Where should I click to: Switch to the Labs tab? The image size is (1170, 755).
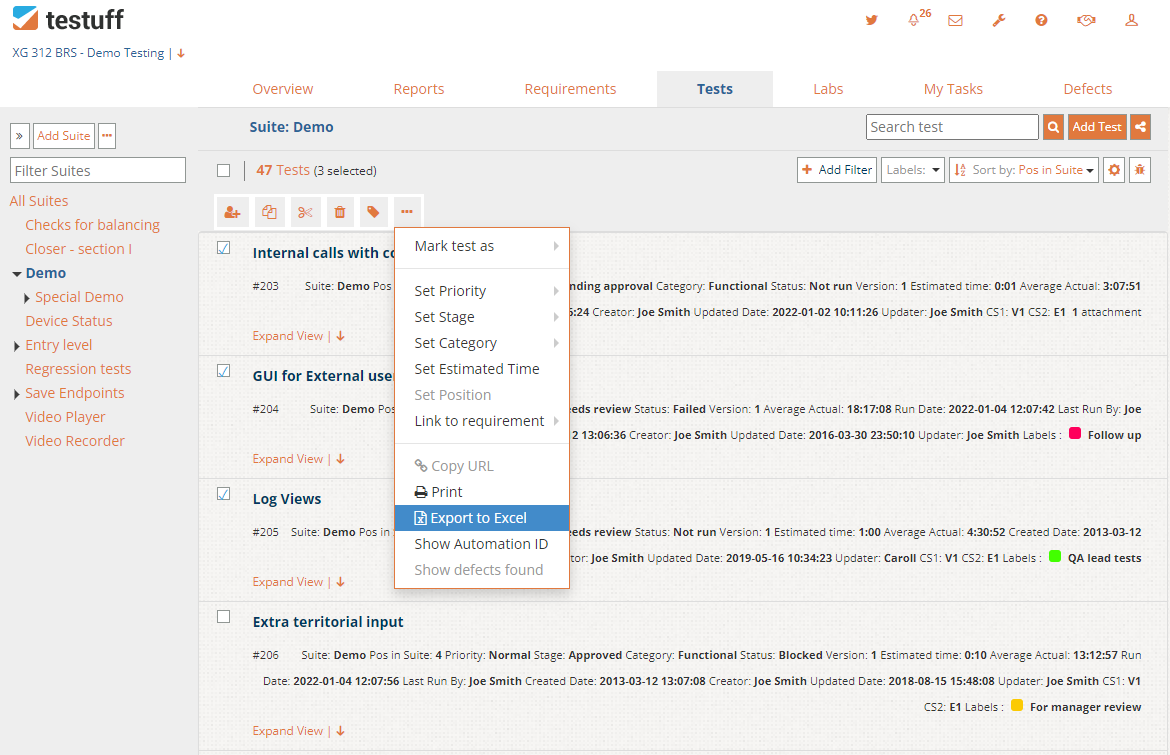click(828, 89)
